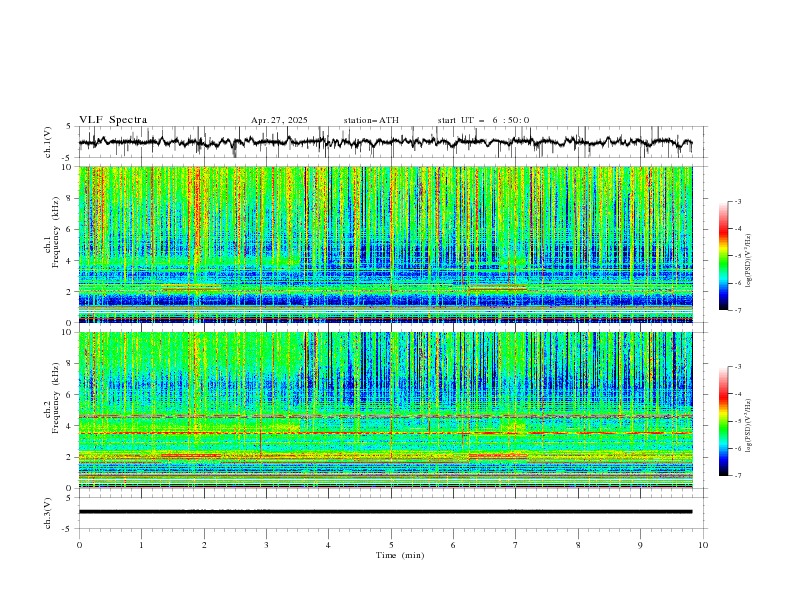This screenshot has height=612, width=792.
Task: Click time axis tick label "0"
Action: tap(79, 545)
